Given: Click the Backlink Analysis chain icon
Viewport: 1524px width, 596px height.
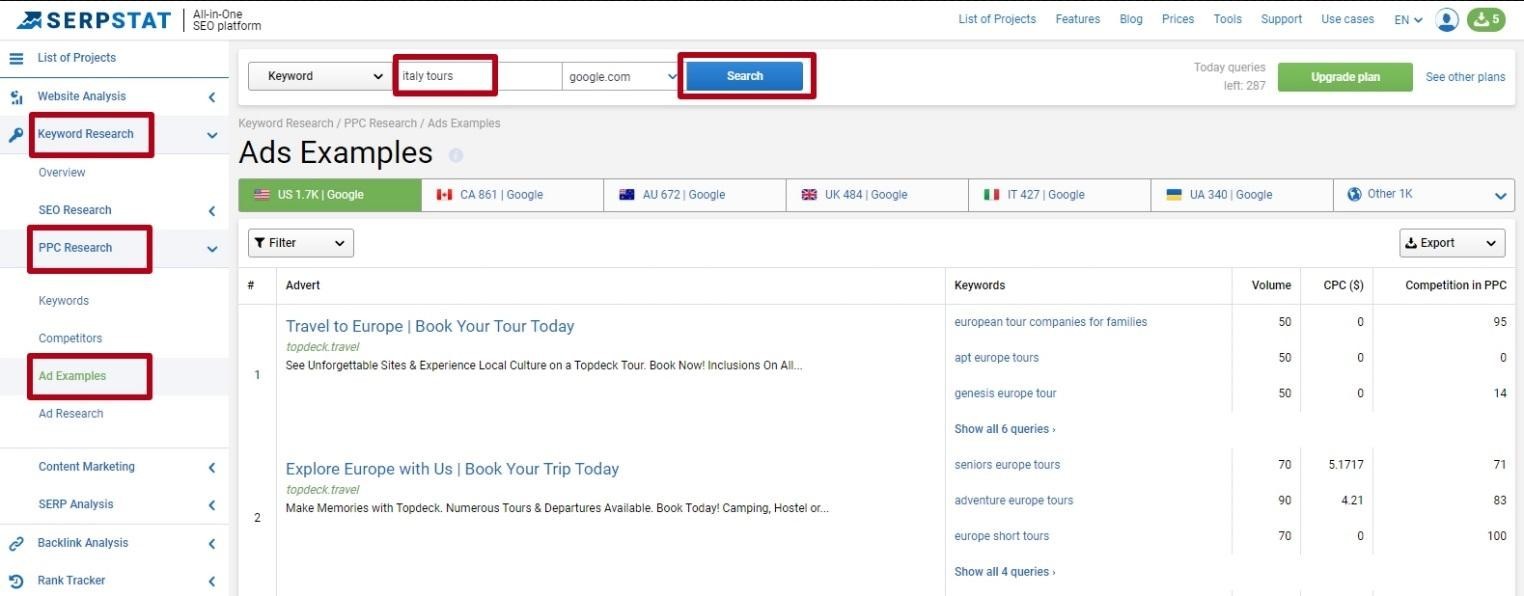Looking at the screenshot, I should pyautogui.click(x=16, y=544).
